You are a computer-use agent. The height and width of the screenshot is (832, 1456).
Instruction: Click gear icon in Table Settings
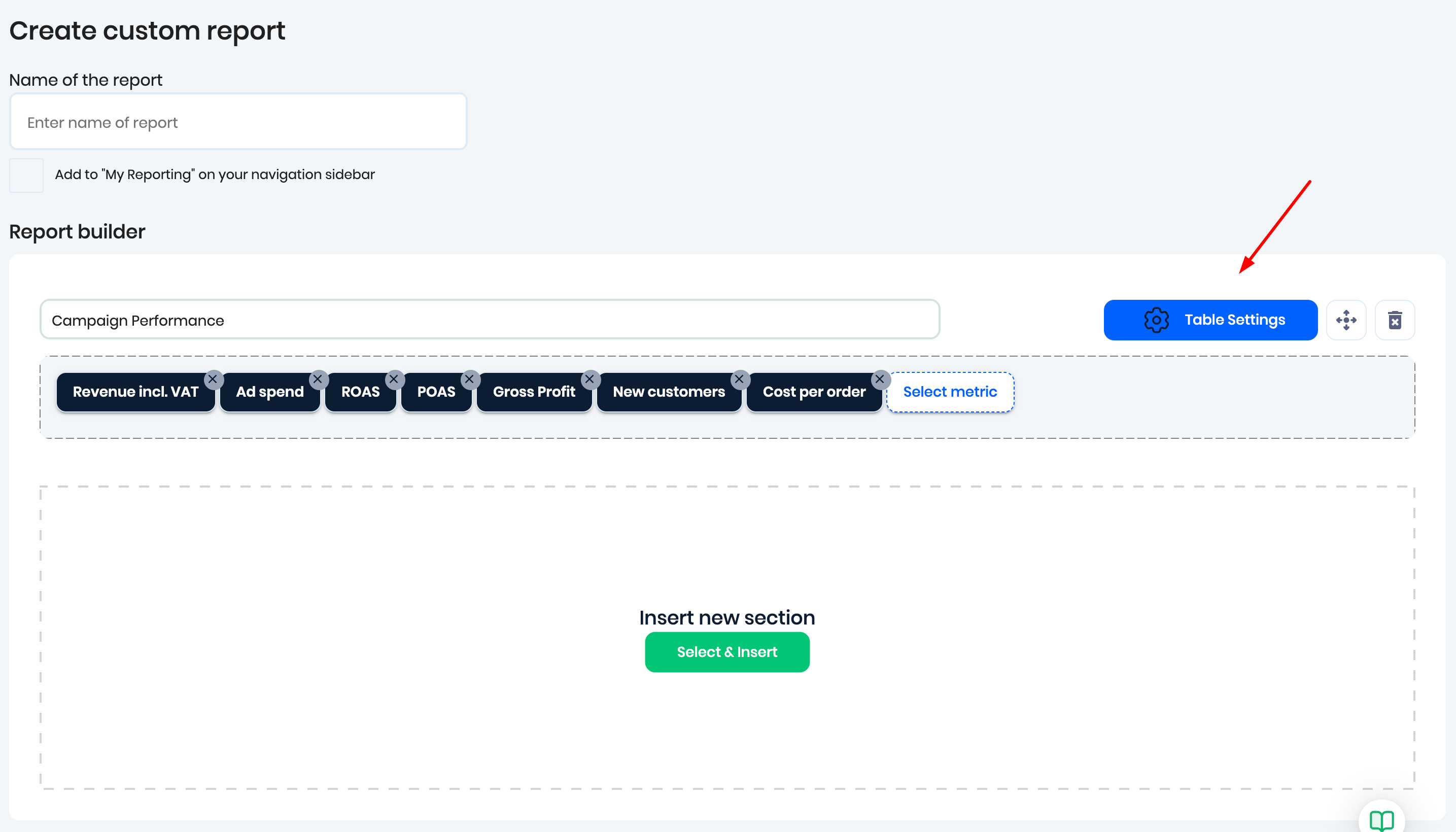pos(1156,320)
